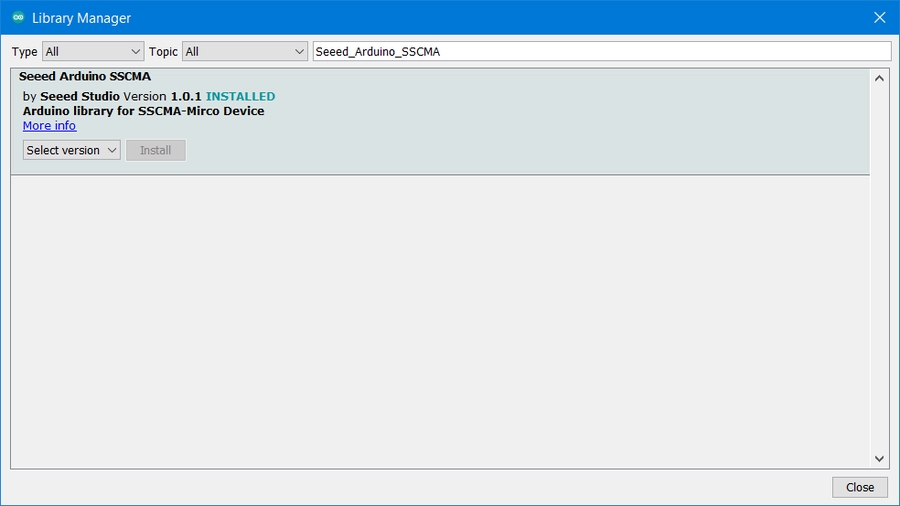Click the scroll up arrow of results list
Screen dimensions: 900x506
tap(879, 78)
